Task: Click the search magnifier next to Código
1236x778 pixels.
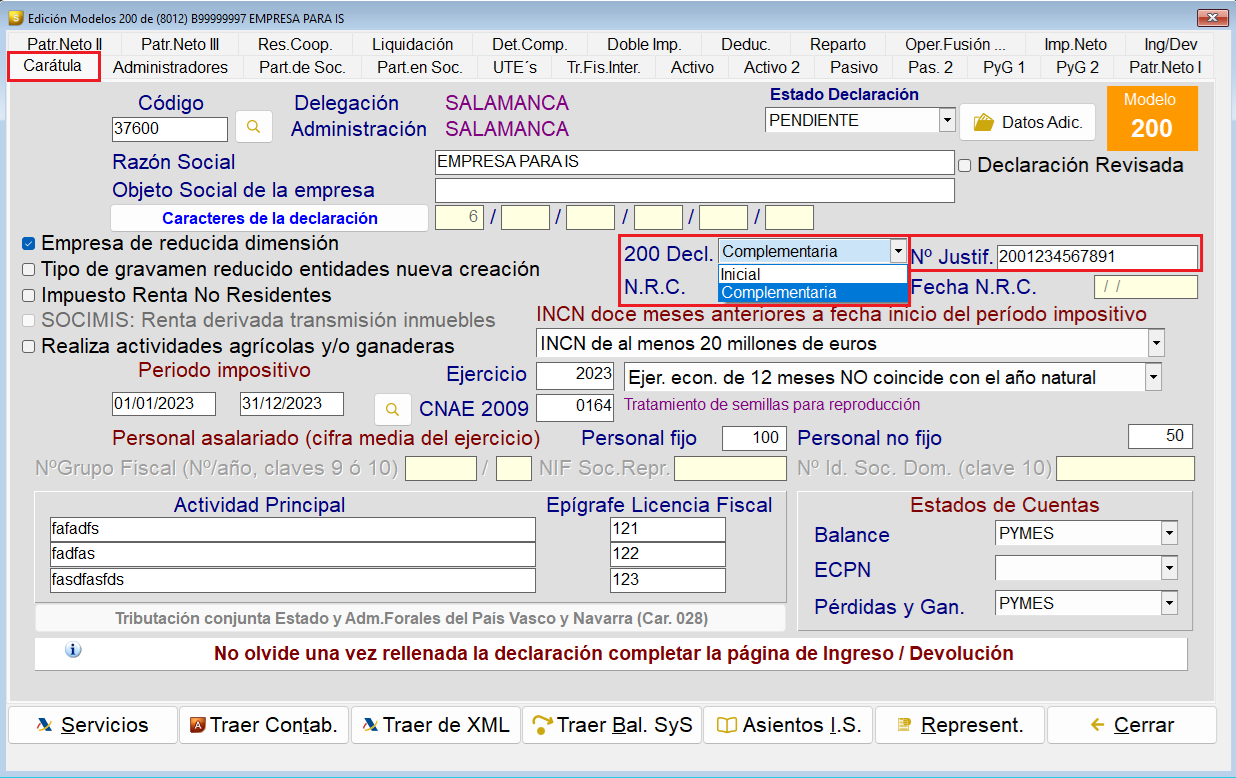Action: 253,126
